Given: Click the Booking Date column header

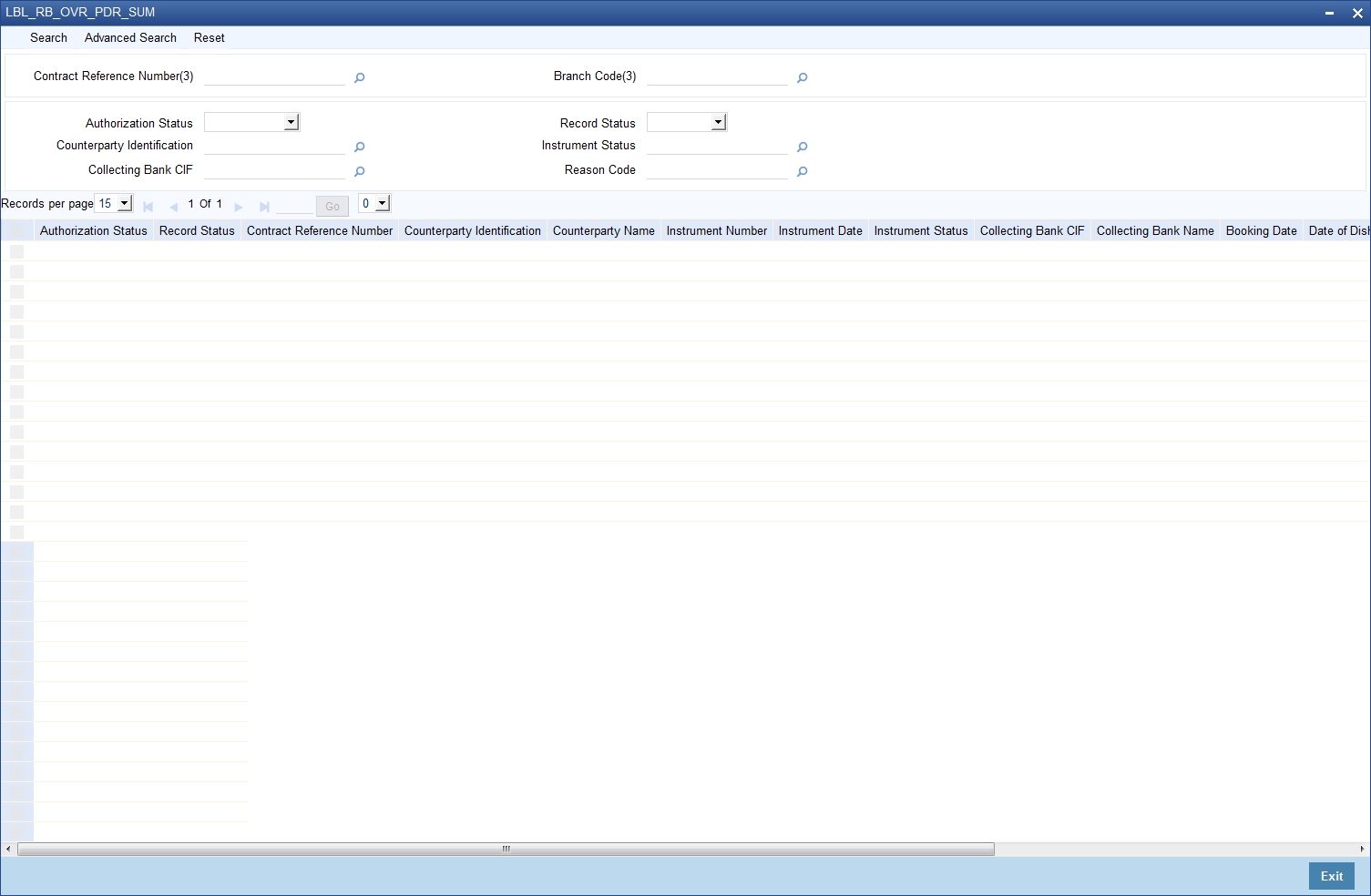Looking at the screenshot, I should pos(1262,231).
